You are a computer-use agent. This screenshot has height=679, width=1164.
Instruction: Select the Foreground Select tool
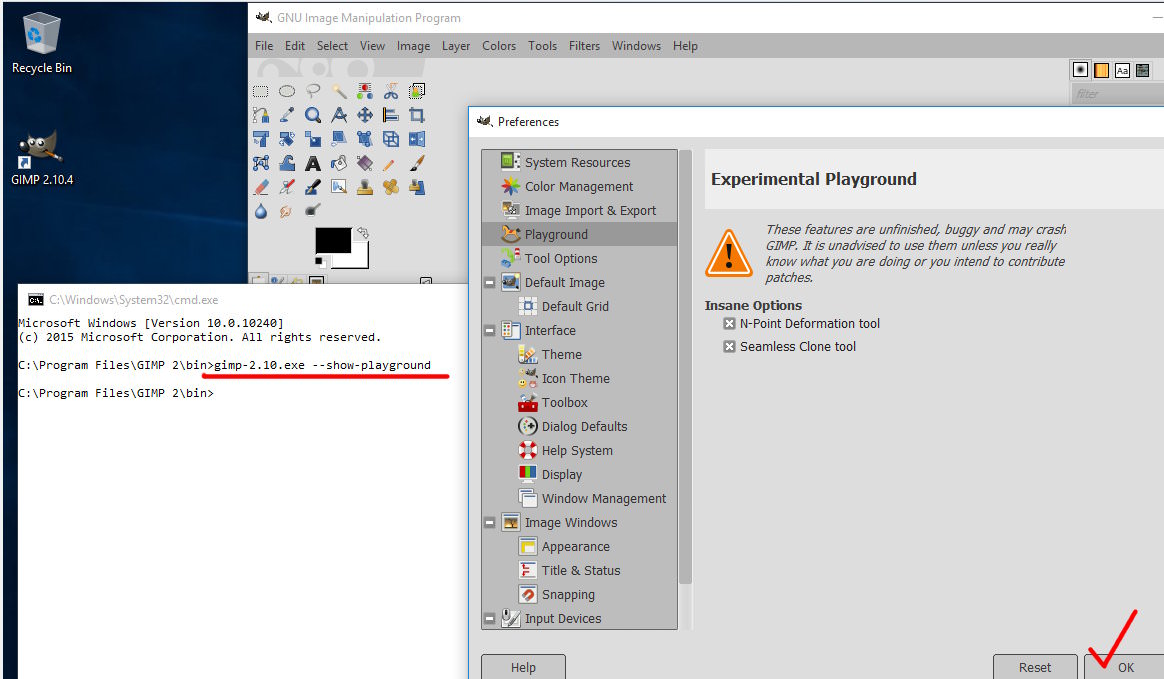[x=416, y=91]
